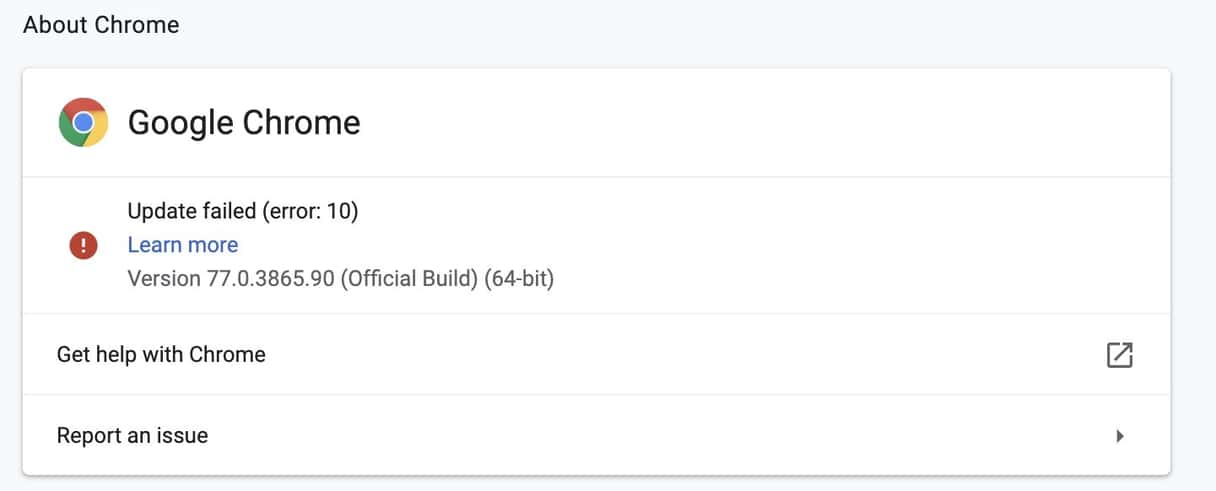Screen dimensions: 1216x491
Task: Click the red update error icon
Action: 83,245
